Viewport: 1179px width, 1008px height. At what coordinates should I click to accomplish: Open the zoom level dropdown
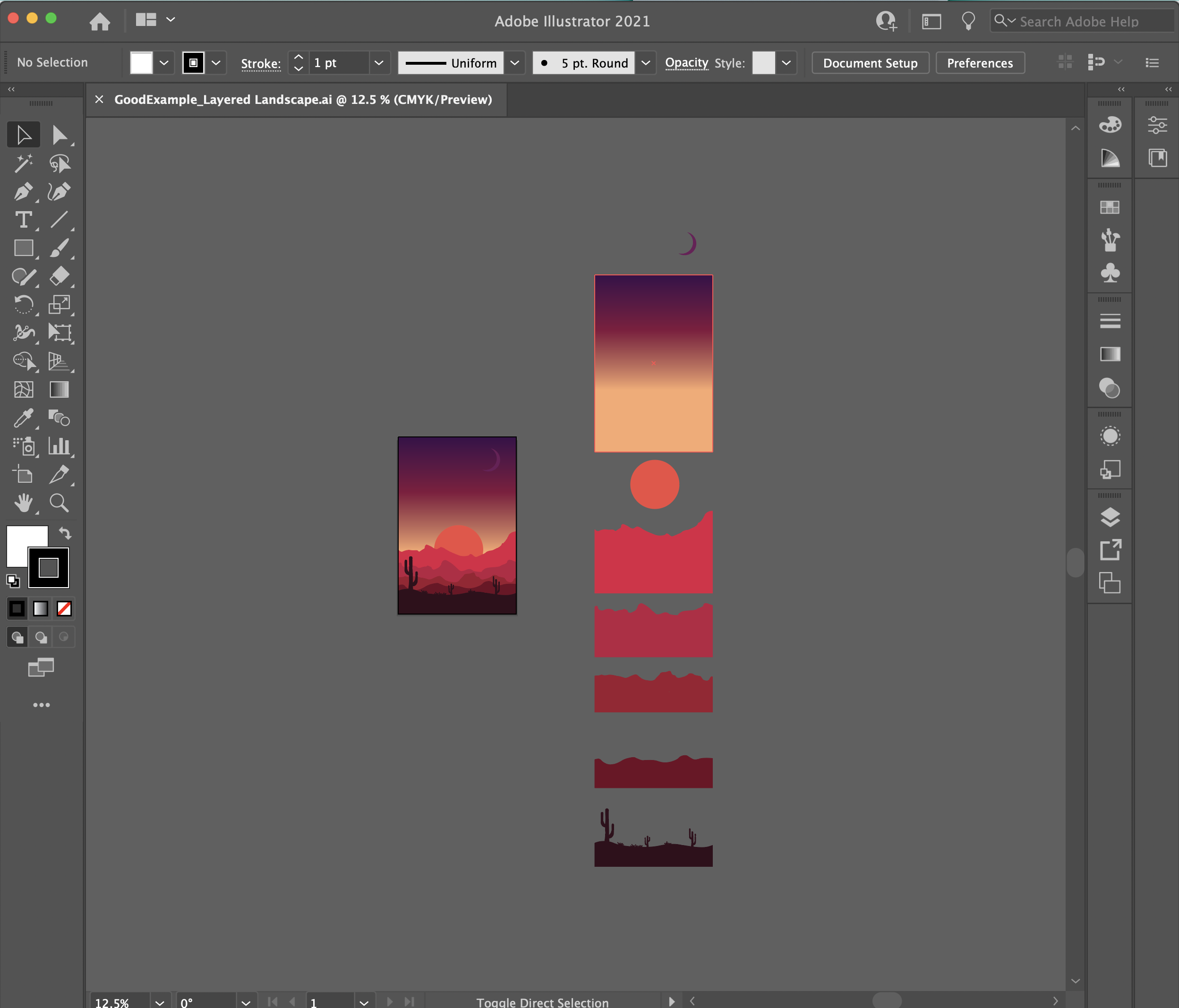pos(159,1002)
